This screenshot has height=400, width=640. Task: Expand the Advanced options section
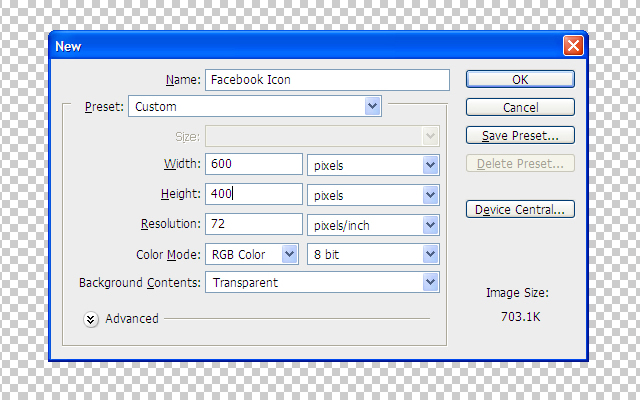click(91, 318)
